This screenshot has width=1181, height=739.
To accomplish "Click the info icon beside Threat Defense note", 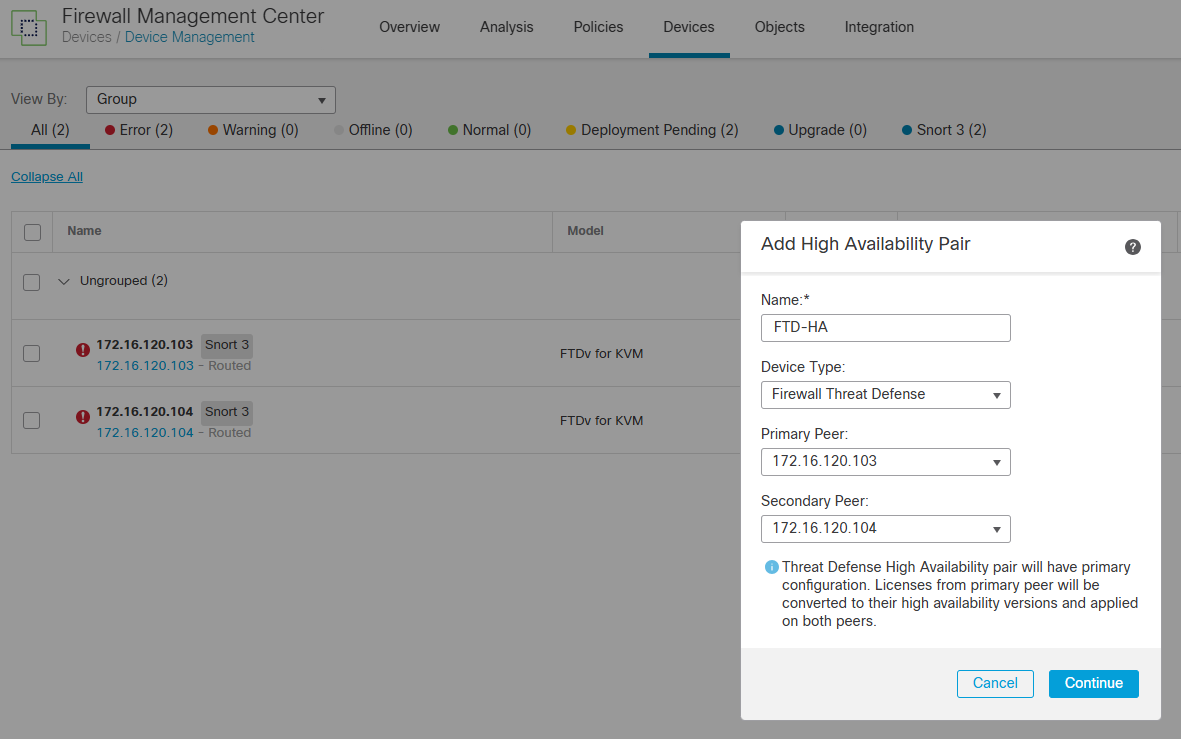I will pos(771,567).
